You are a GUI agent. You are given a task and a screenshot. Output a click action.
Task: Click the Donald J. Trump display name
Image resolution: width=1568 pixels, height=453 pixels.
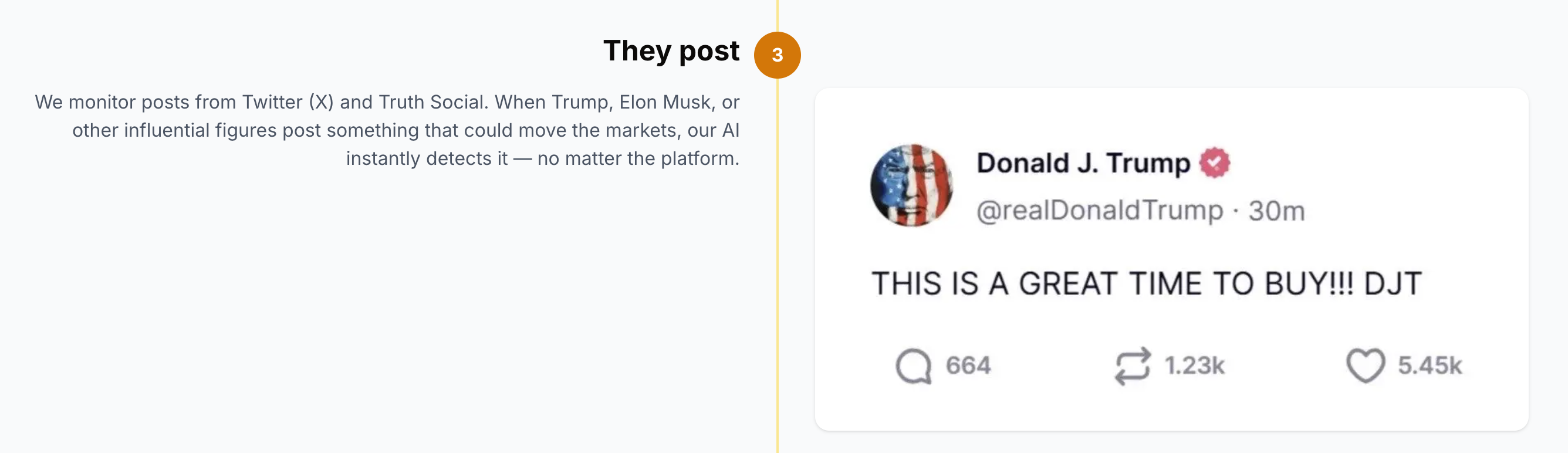point(1083,163)
